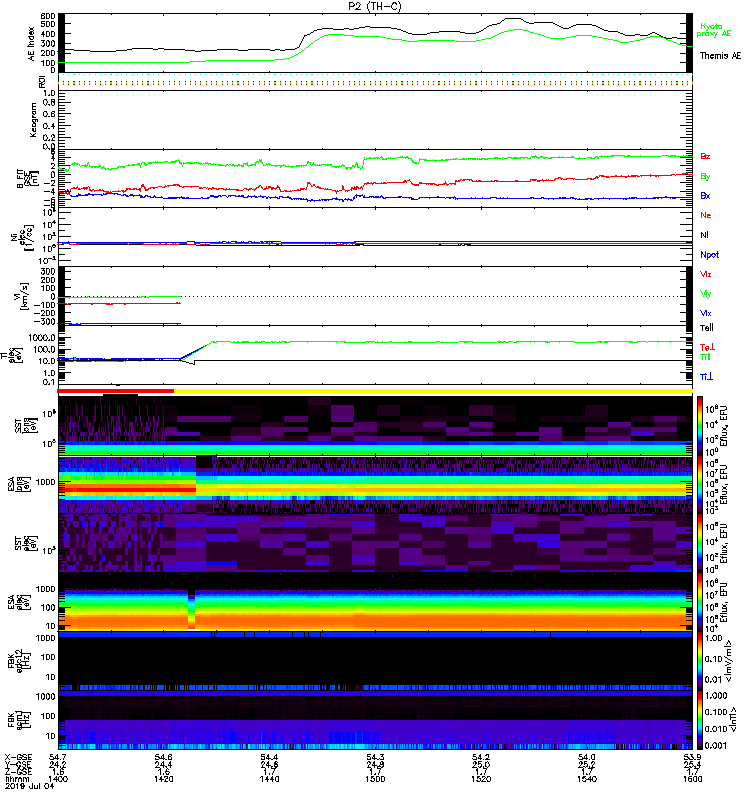Click the plot title P2 (TH-C)

point(374,6)
